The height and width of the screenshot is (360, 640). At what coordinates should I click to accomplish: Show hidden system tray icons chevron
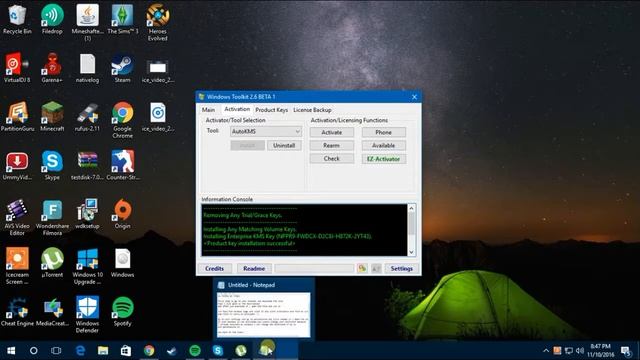(546, 351)
